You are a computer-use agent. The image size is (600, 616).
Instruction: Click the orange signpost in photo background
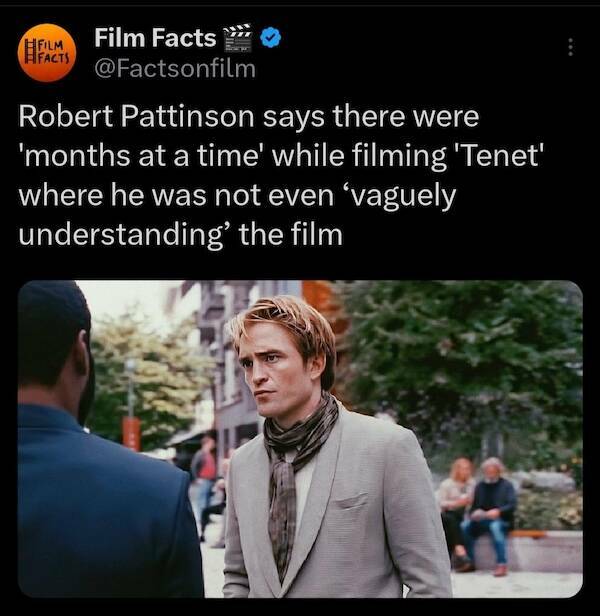coord(131,434)
